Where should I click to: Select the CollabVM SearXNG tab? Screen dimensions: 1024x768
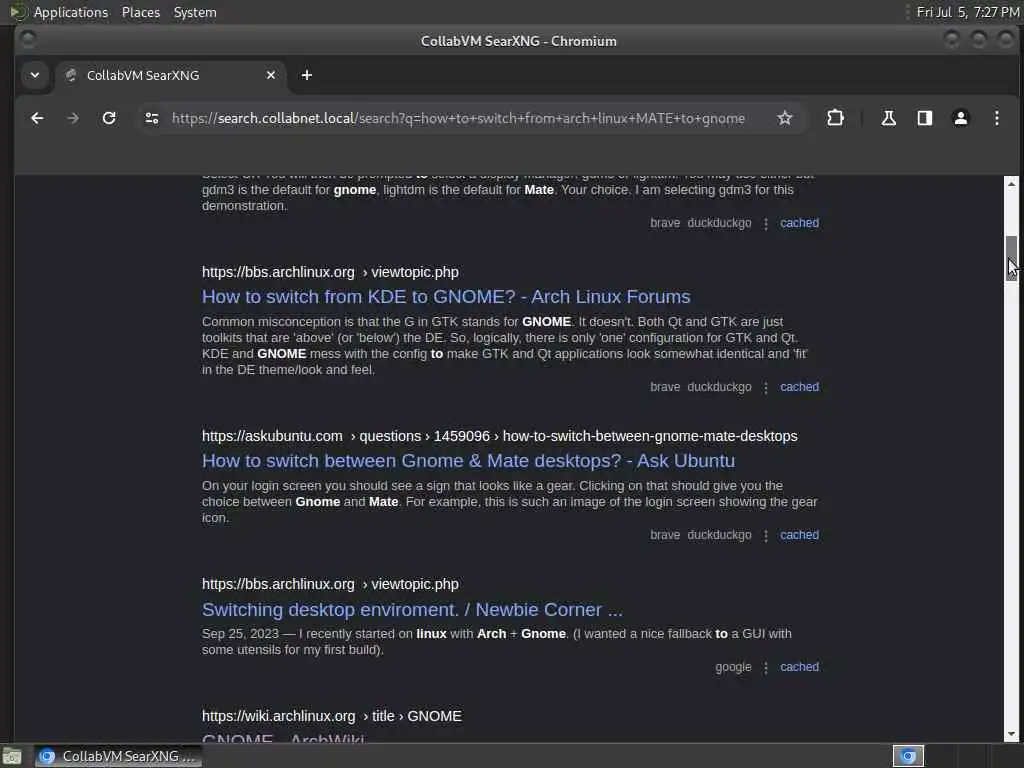[x=171, y=75]
